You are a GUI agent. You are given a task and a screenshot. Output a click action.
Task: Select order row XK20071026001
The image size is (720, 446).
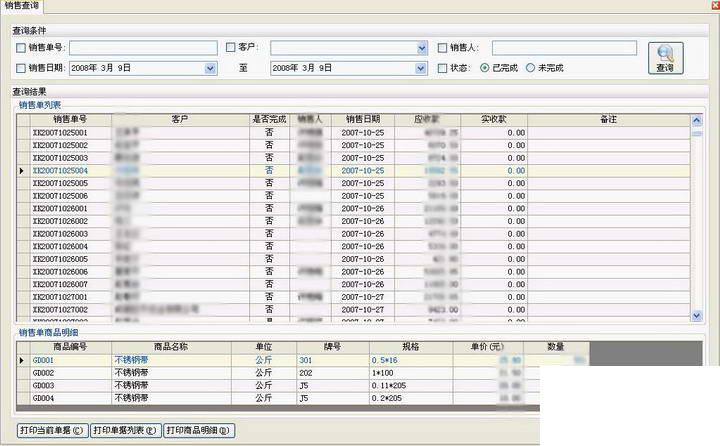coord(354,209)
